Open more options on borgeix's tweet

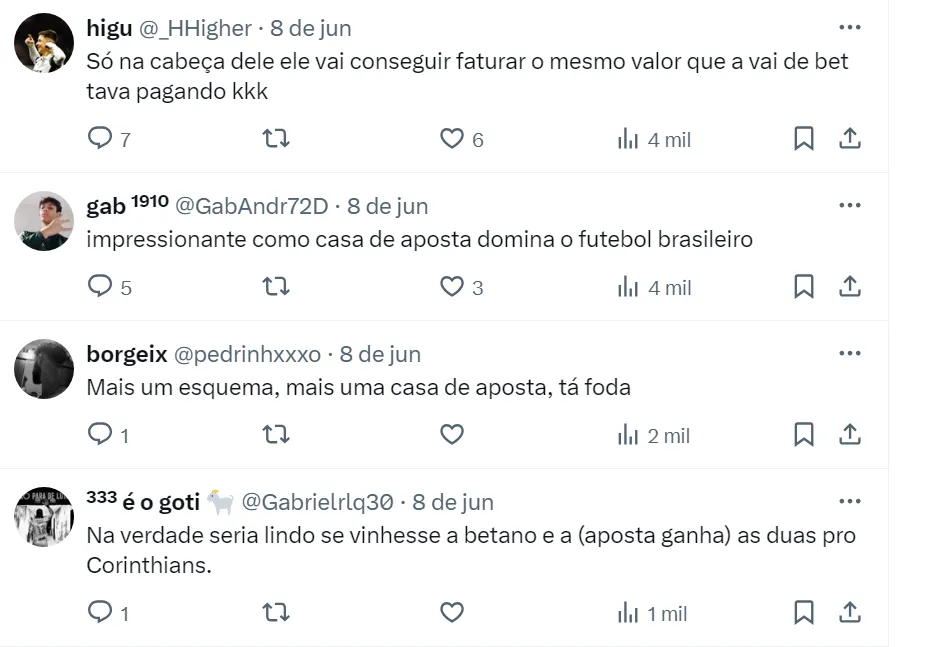tap(849, 354)
